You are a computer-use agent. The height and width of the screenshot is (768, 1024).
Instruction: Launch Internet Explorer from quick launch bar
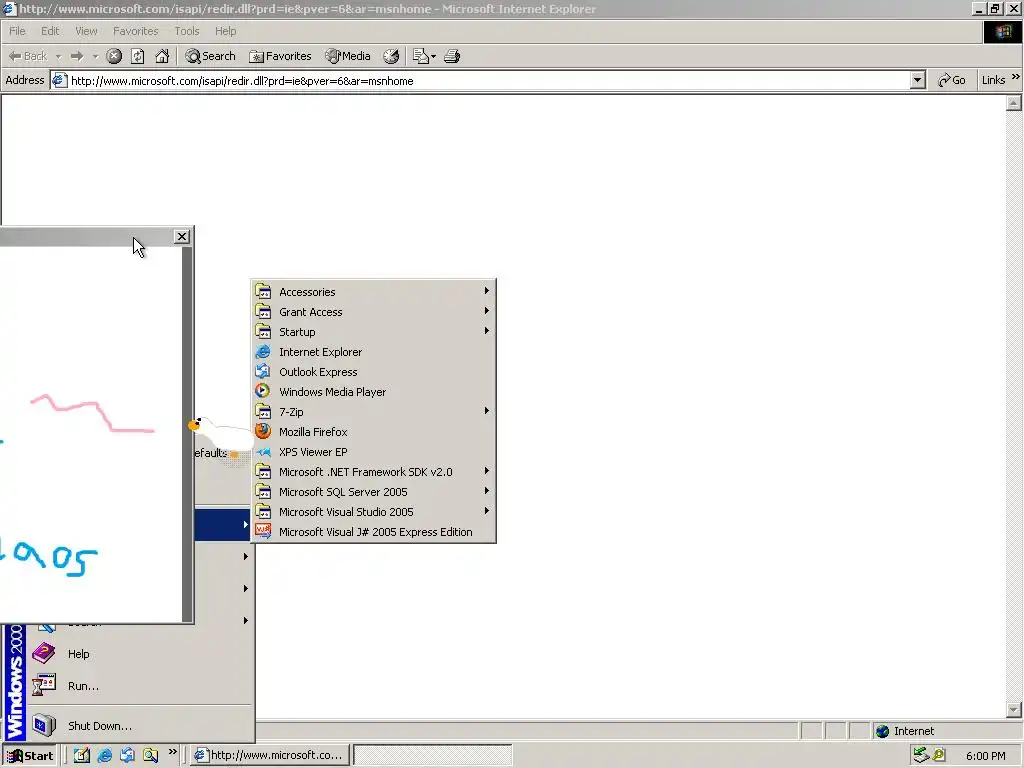[x=104, y=756]
